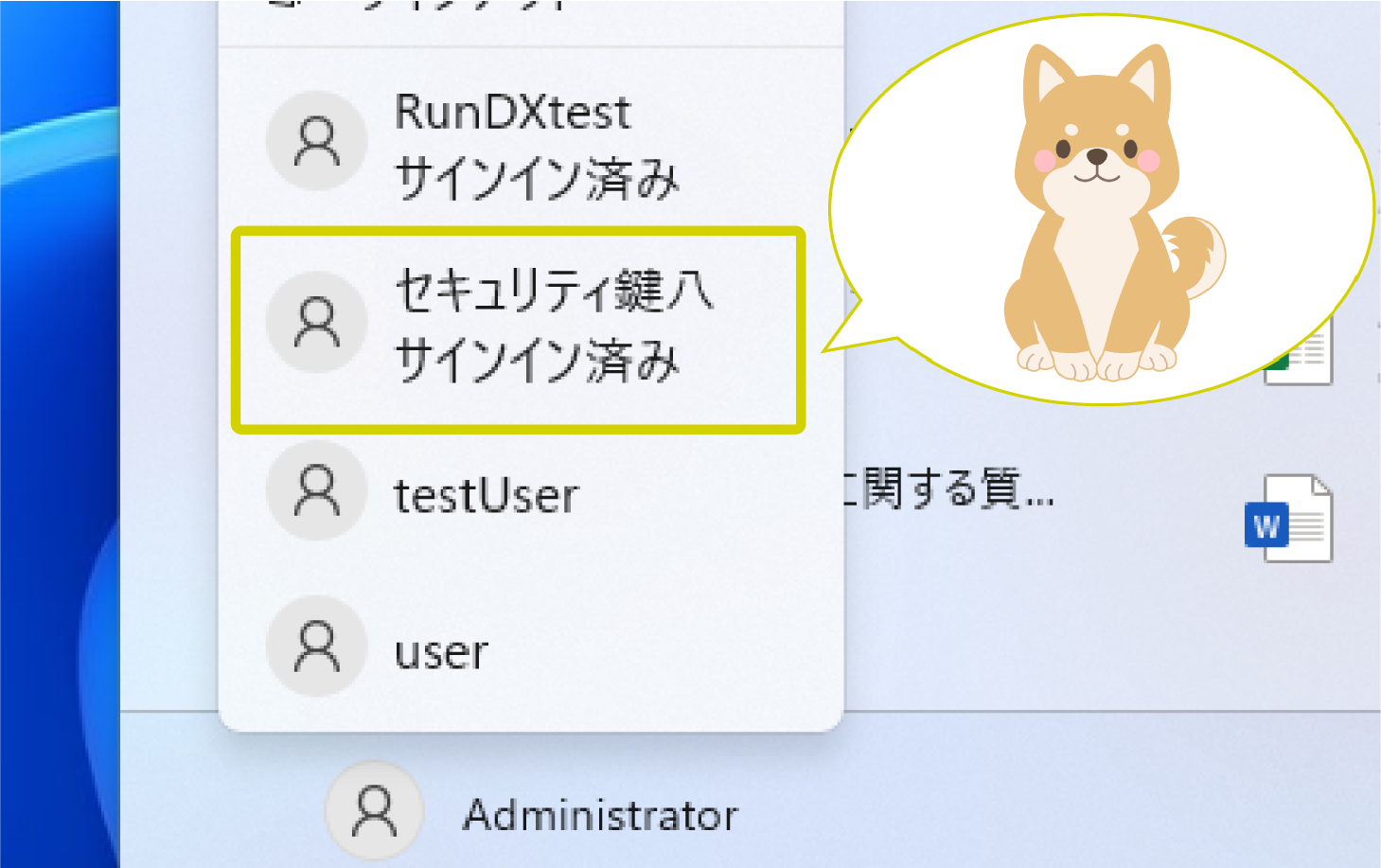Click サインイン済み status under RunDXtest
This screenshot has width=1381, height=868.
(x=537, y=178)
